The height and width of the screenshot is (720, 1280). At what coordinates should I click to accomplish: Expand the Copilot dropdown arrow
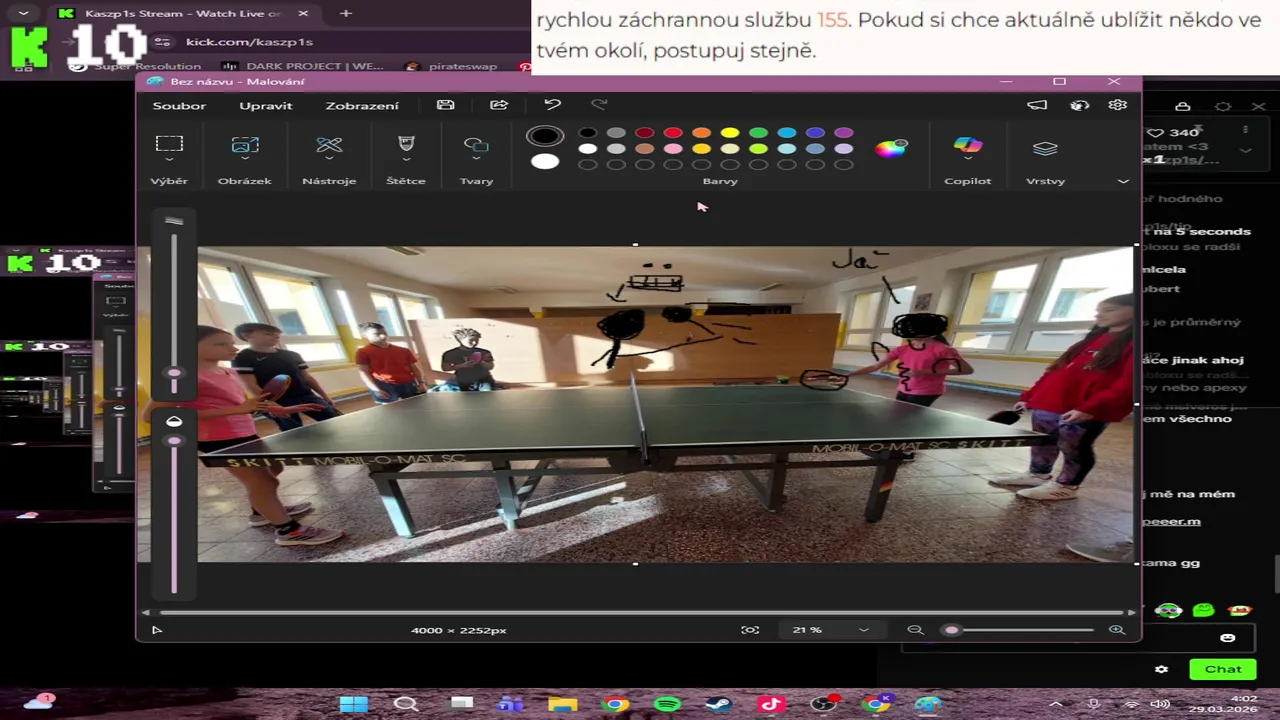(x=968, y=160)
